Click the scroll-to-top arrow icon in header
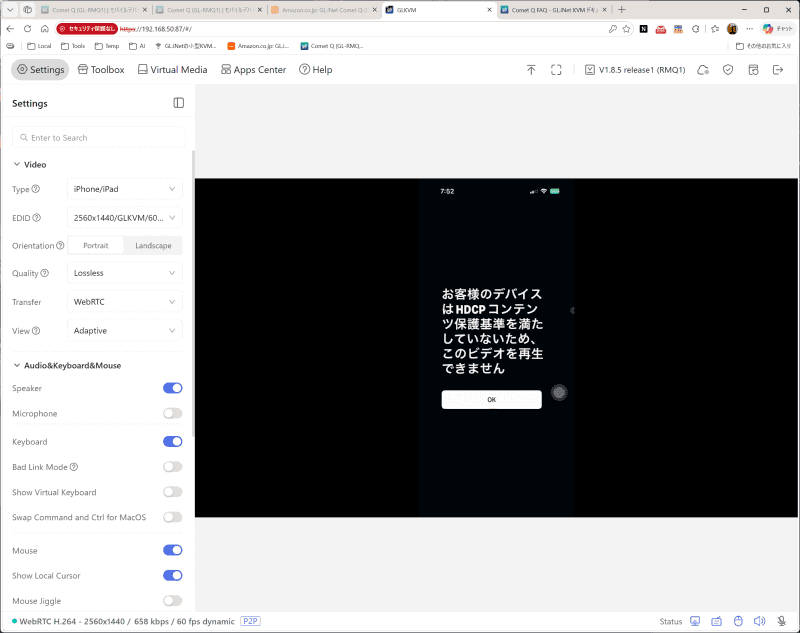 531,70
